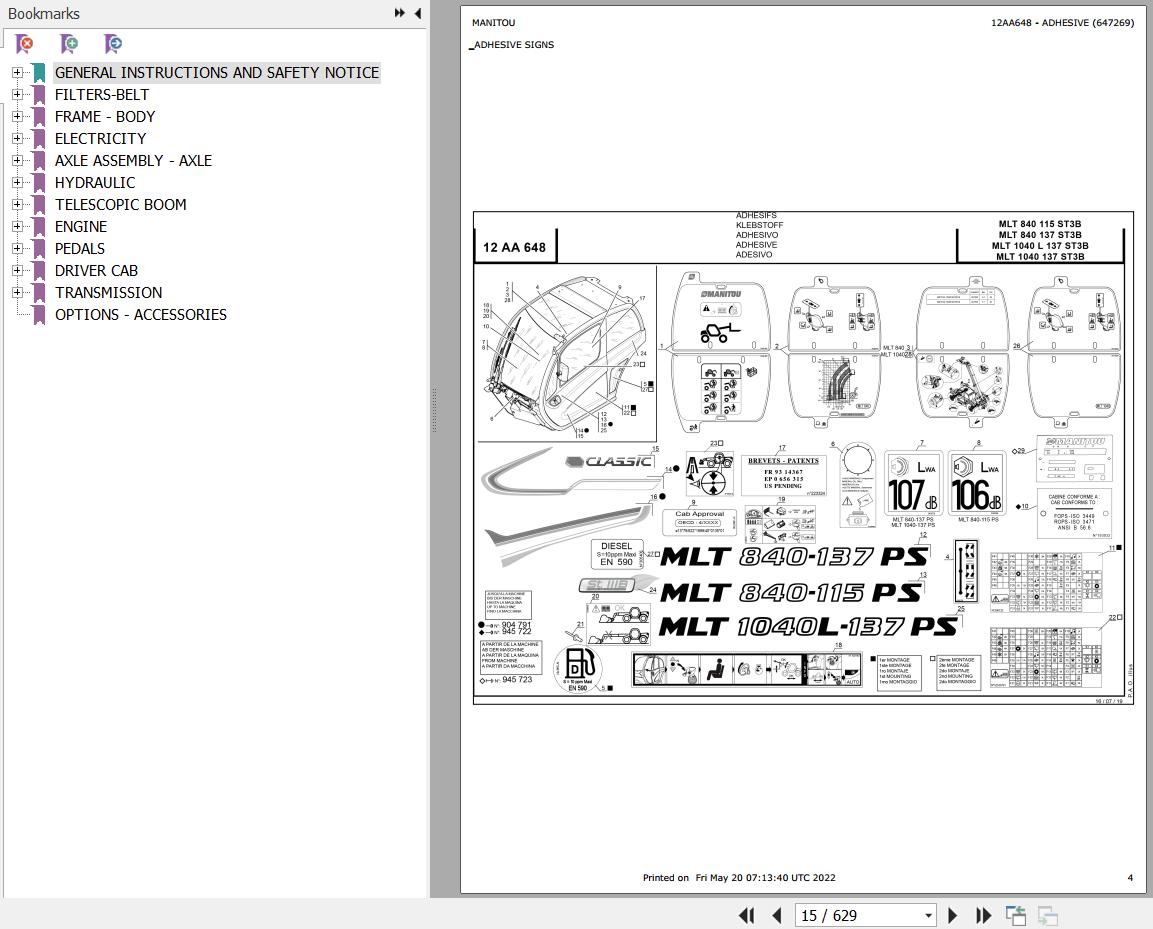Click the bookmark icon beside HYDRAULIC
1153x929 pixels.
click(39, 182)
